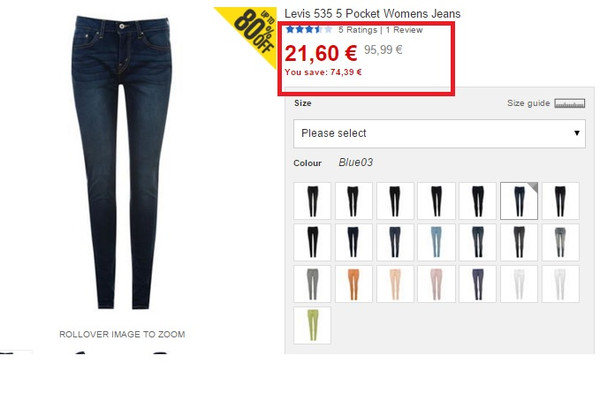Select the pale pink jeans swatch

click(x=436, y=284)
